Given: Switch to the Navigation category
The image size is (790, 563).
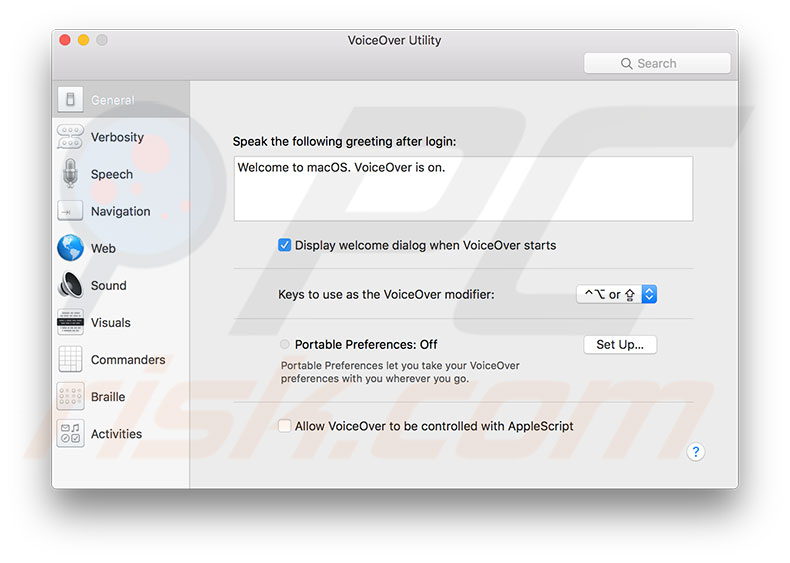Looking at the screenshot, I should coord(120,211).
